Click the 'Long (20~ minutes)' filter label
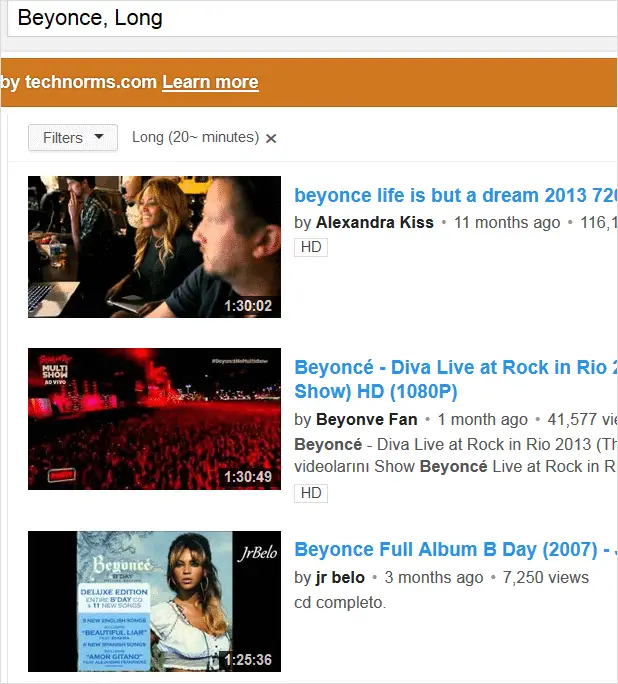The height and width of the screenshot is (684, 618). 195,137
